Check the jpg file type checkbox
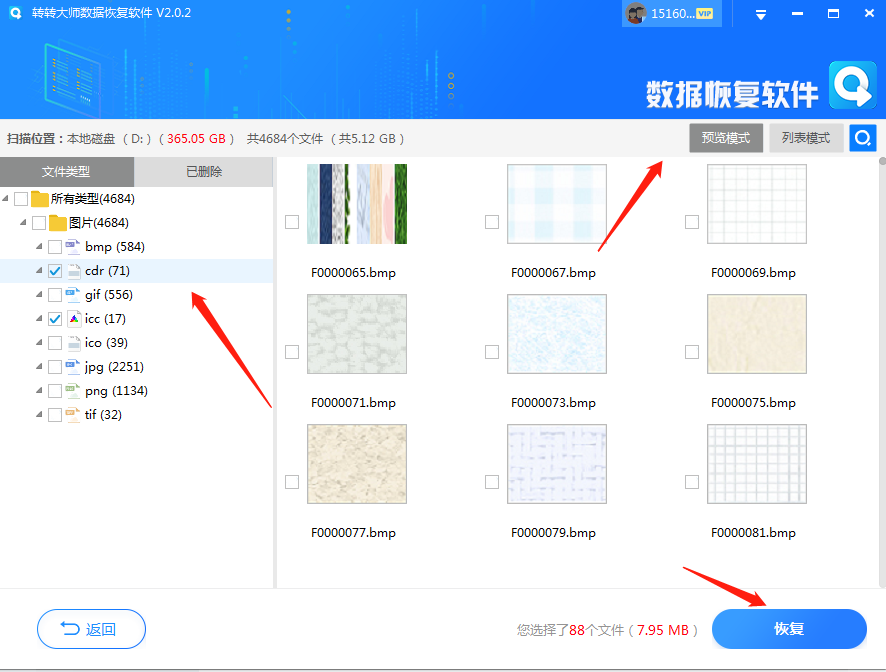886x672 pixels. (x=55, y=367)
